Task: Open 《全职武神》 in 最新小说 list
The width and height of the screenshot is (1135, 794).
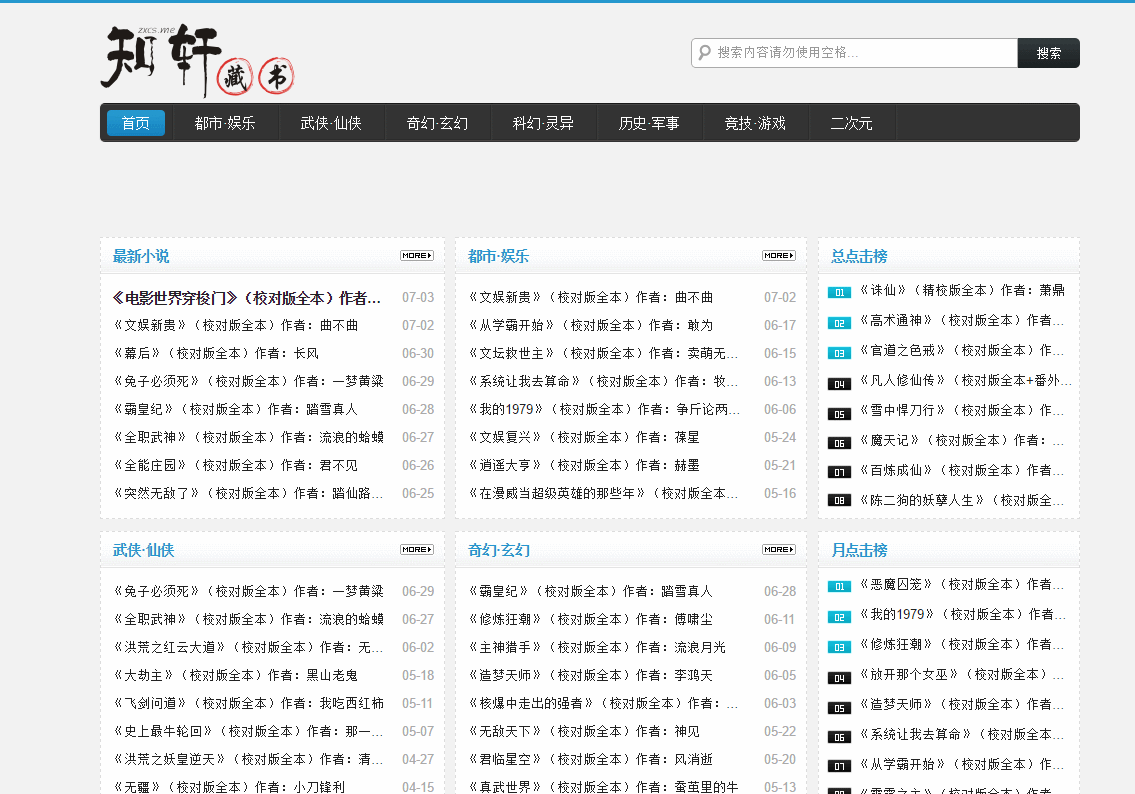Action: click(248, 438)
